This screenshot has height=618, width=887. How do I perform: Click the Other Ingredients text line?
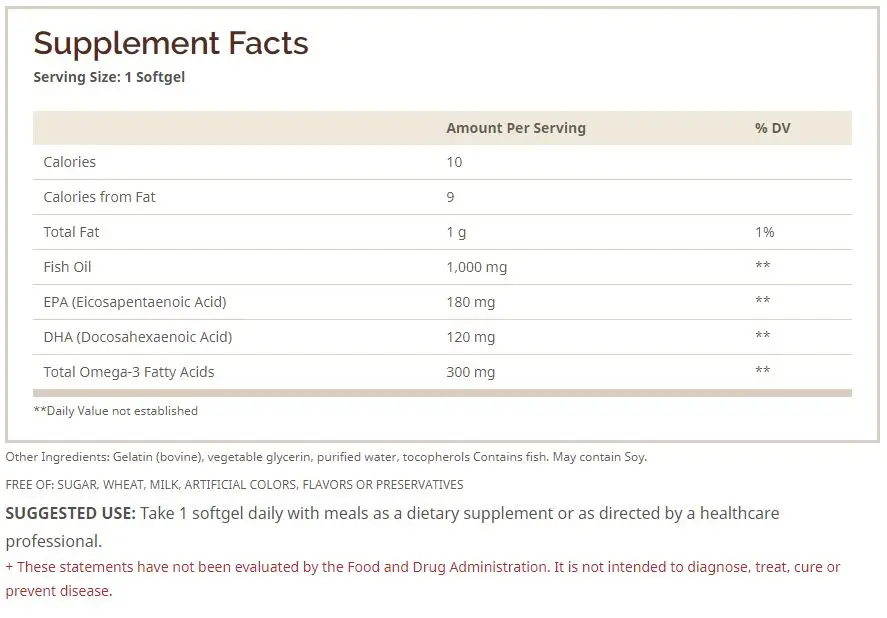tap(326, 457)
